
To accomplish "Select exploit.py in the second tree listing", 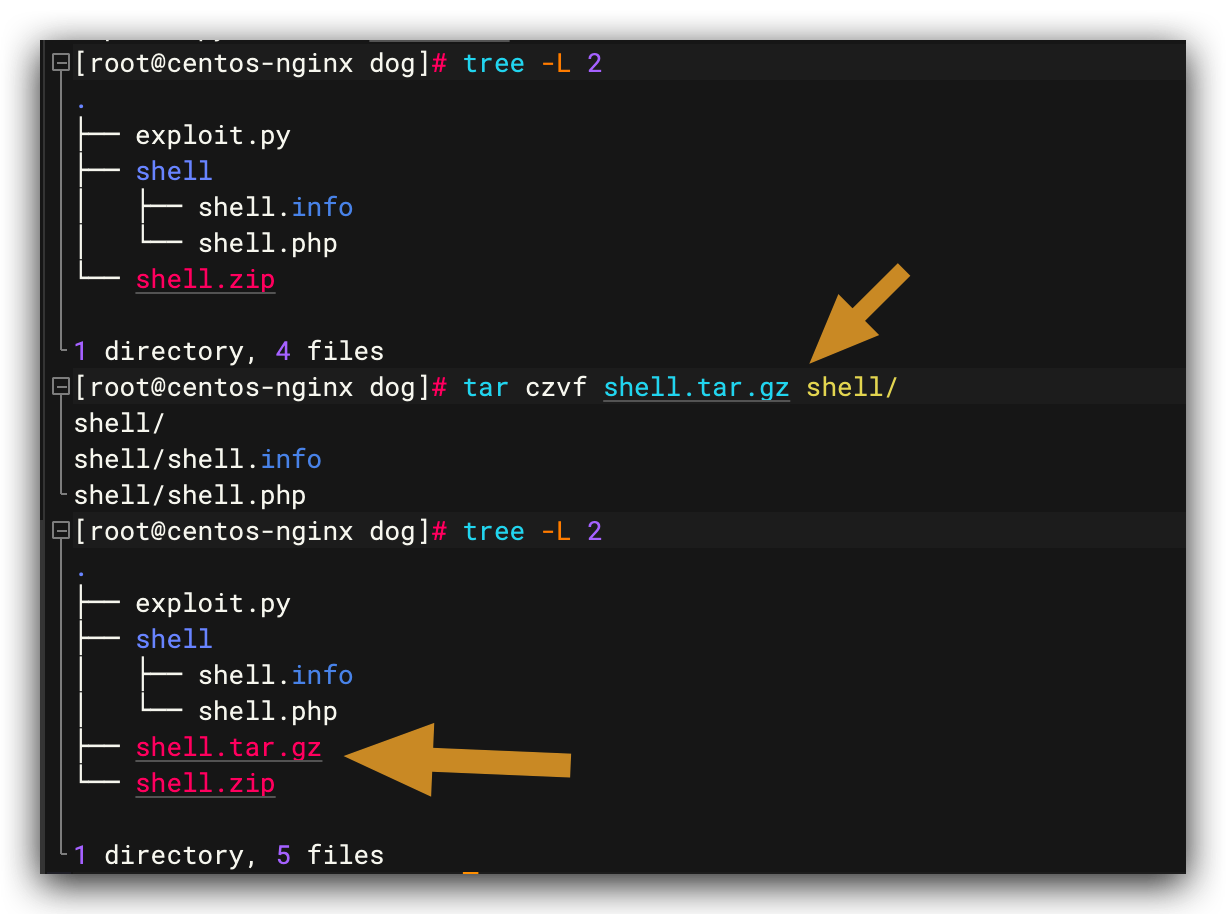I will [x=213, y=603].
